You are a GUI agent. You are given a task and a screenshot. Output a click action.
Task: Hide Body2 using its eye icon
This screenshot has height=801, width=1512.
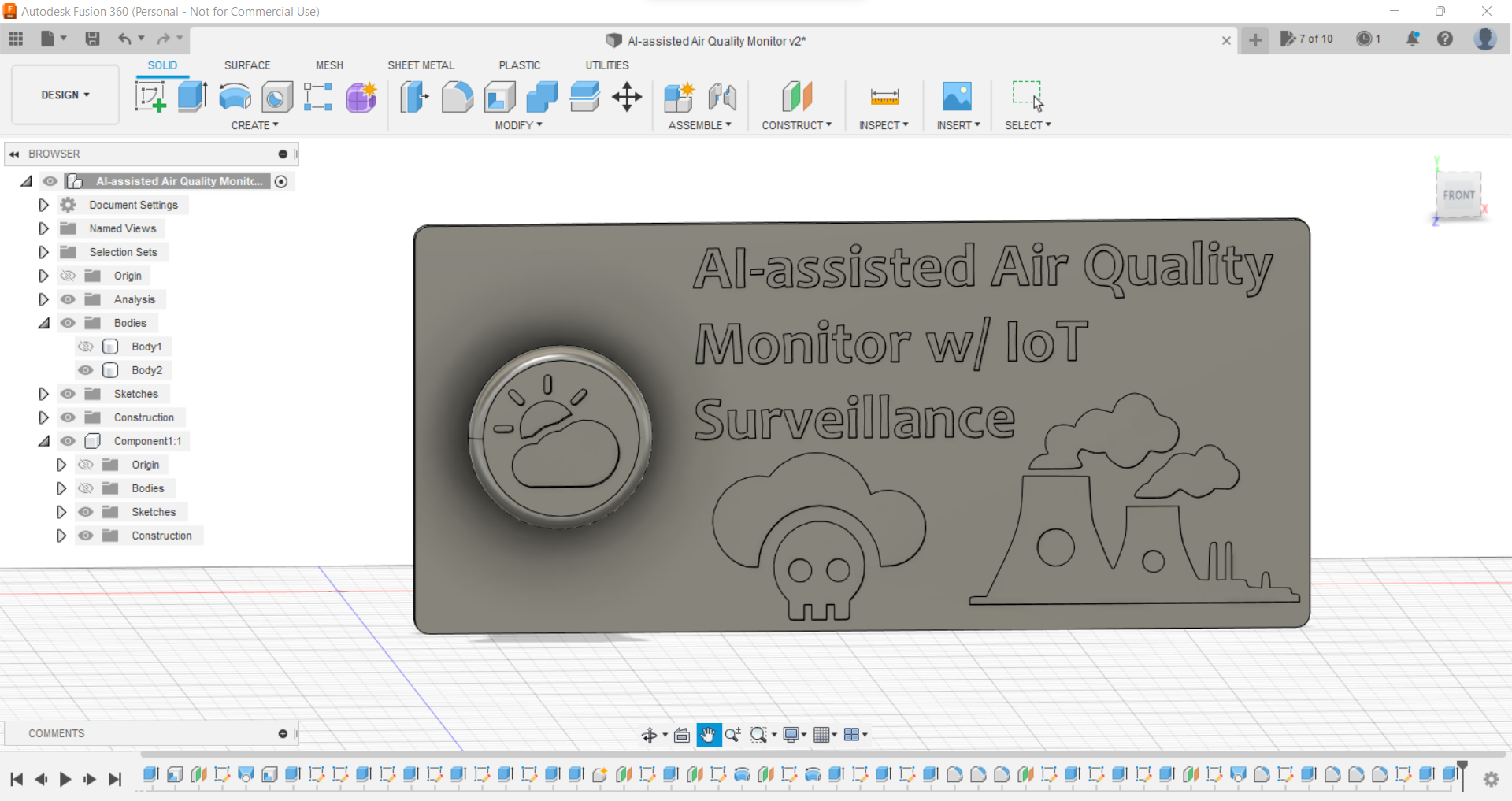tap(86, 370)
